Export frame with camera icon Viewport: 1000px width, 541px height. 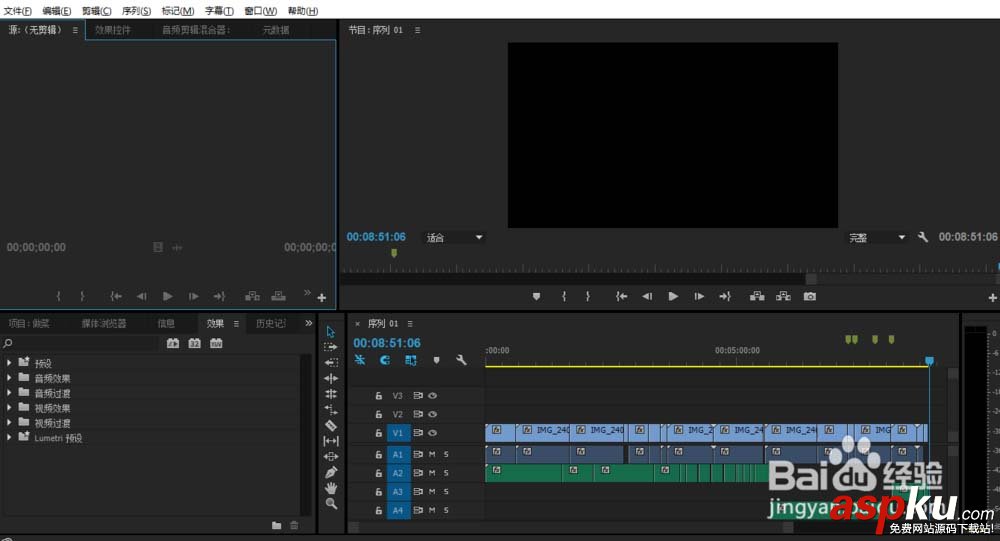(x=810, y=297)
